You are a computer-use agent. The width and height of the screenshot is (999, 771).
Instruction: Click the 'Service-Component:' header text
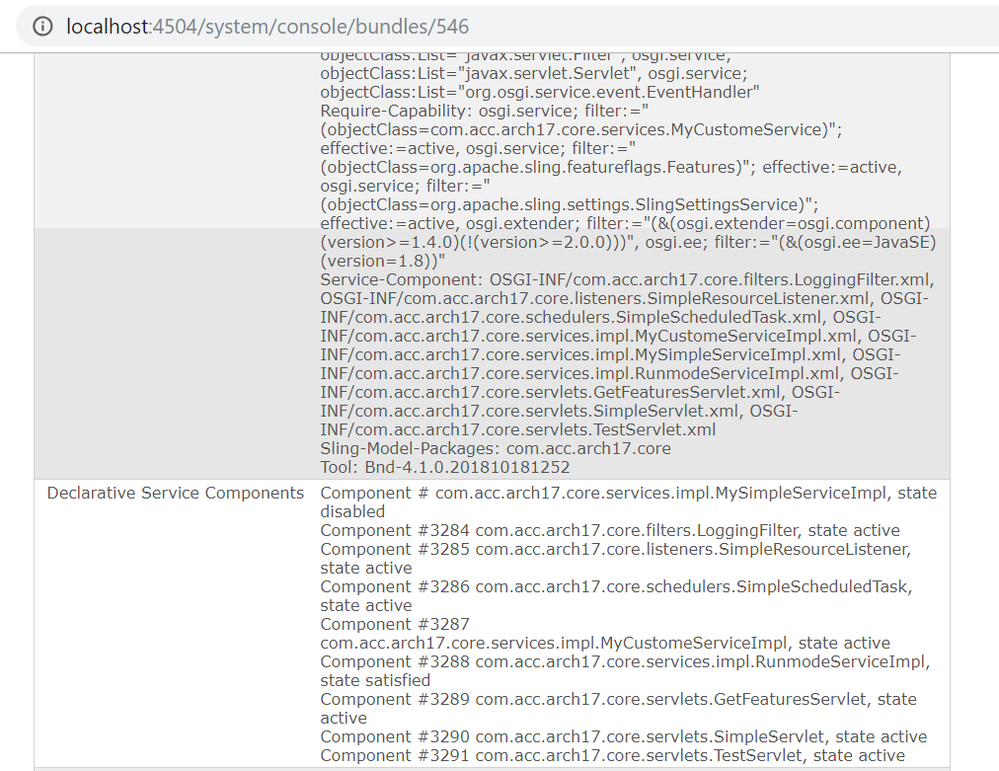[x=402, y=280]
